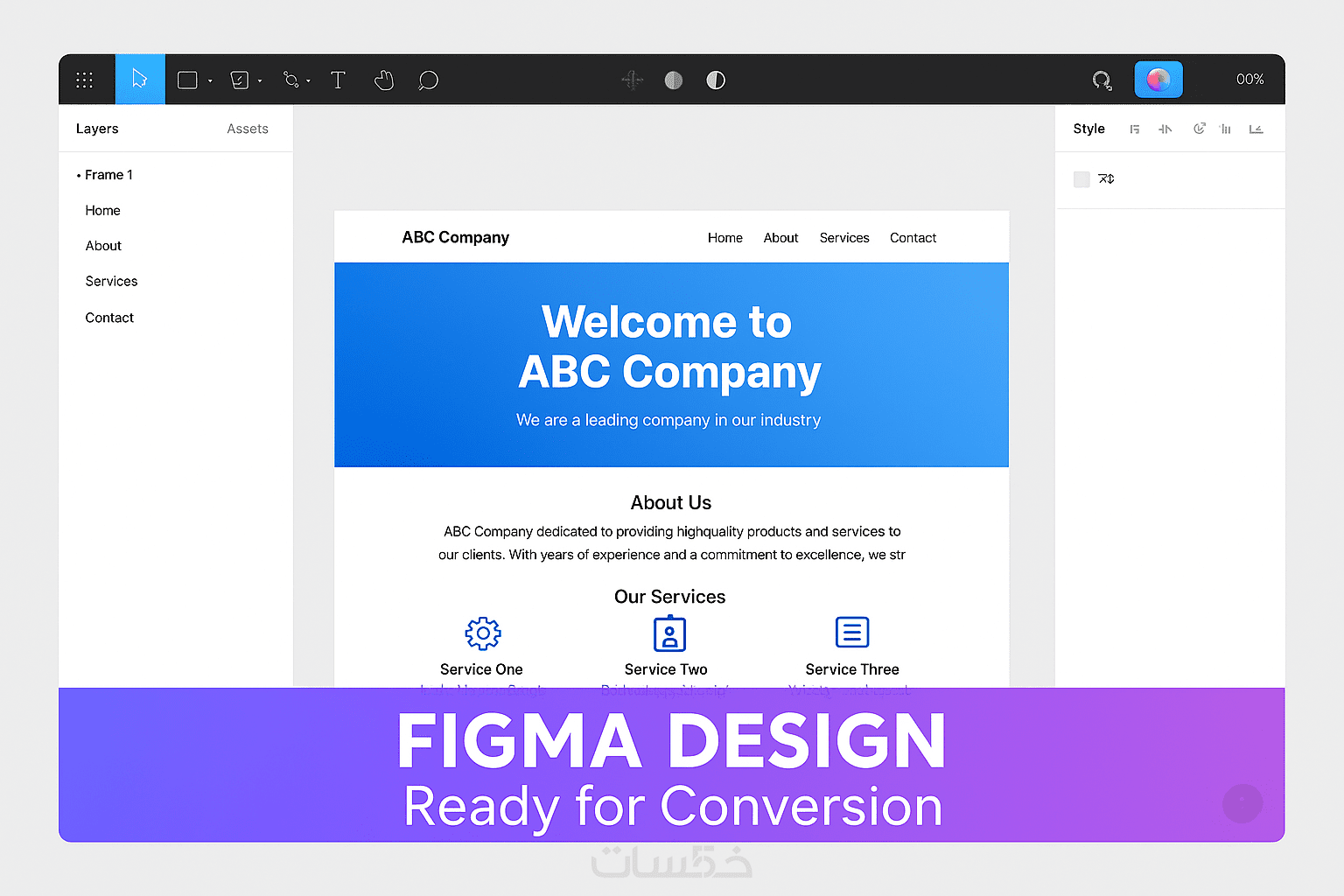Image resolution: width=1344 pixels, height=896 pixels.
Task: Choose the node path tool
Action: [x=291, y=80]
